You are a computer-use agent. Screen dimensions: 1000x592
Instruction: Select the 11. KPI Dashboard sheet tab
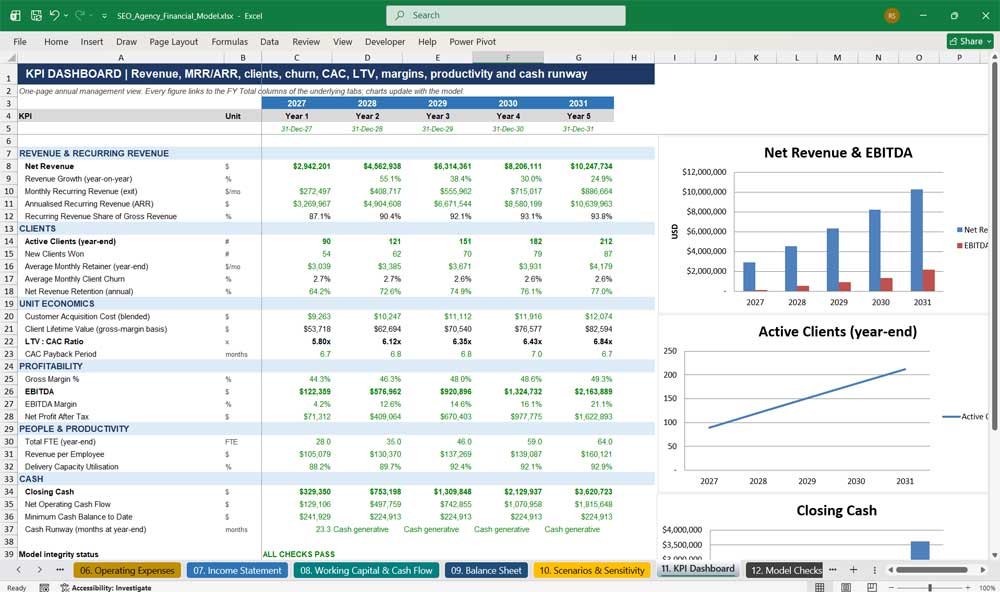point(698,569)
